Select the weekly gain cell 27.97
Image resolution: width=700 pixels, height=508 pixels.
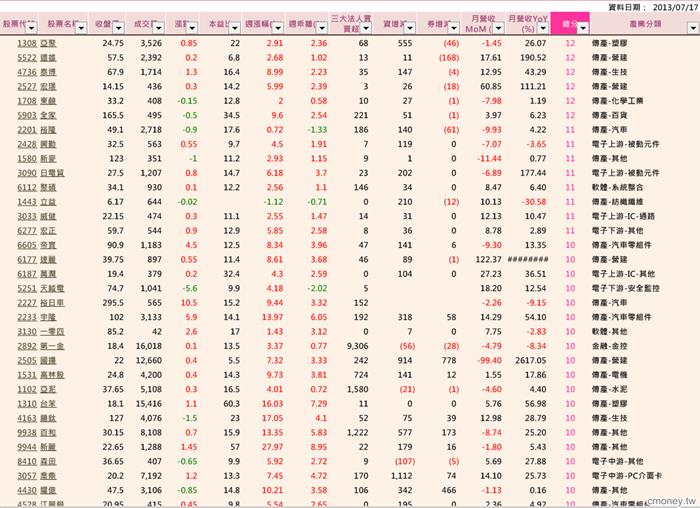coord(273,447)
